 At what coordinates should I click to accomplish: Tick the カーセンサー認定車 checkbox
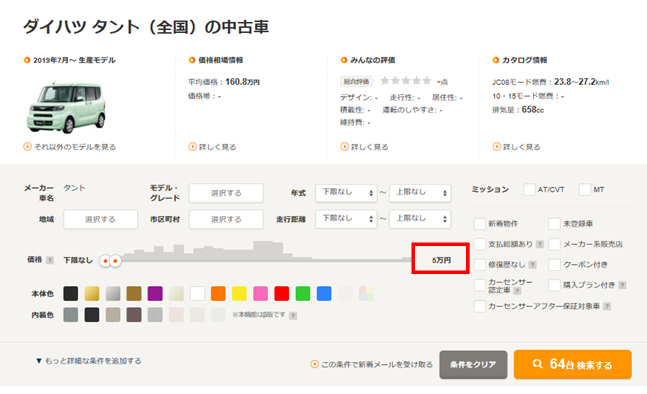480,285
